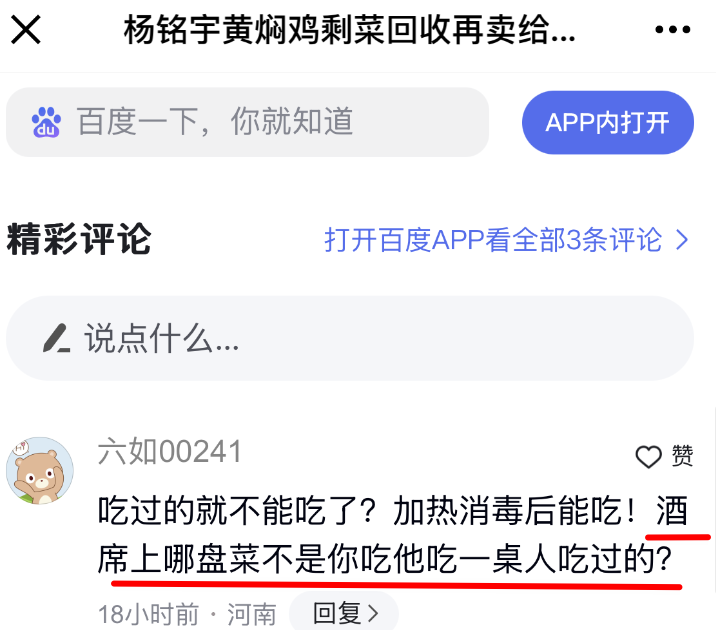Like the comment with the heart icon
The height and width of the screenshot is (630, 716).
(648, 457)
